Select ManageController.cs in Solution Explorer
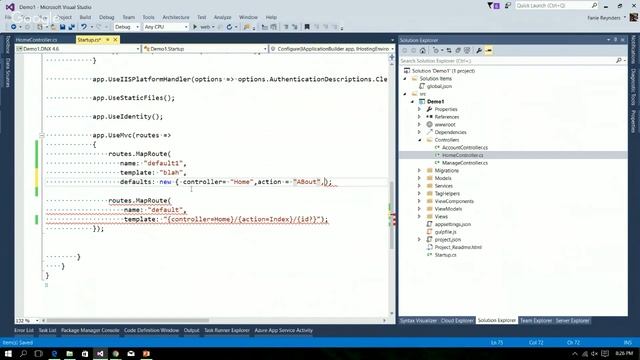Image resolution: width=640 pixels, height=360 pixels. pos(465,163)
